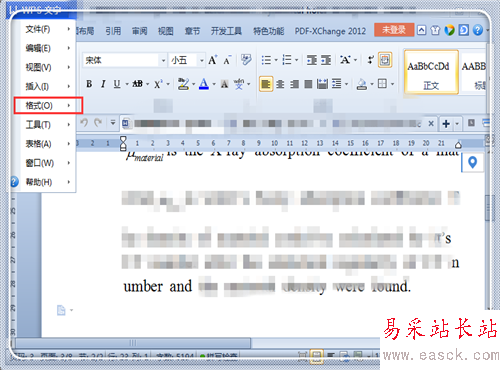This screenshot has height=370, width=500.
Task: Redo the last undone action
Action: [x=98, y=123]
